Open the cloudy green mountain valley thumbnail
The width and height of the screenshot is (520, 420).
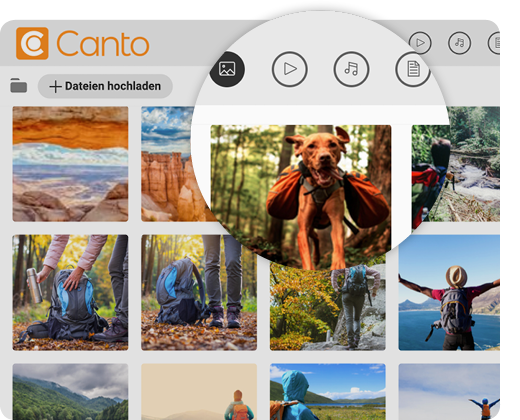(x=70, y=392)
